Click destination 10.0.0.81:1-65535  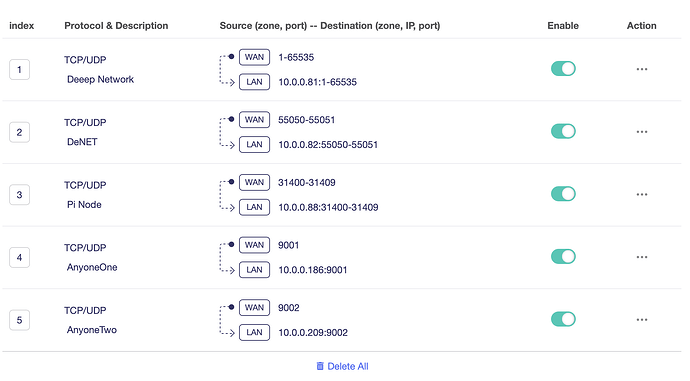point(317,82)
